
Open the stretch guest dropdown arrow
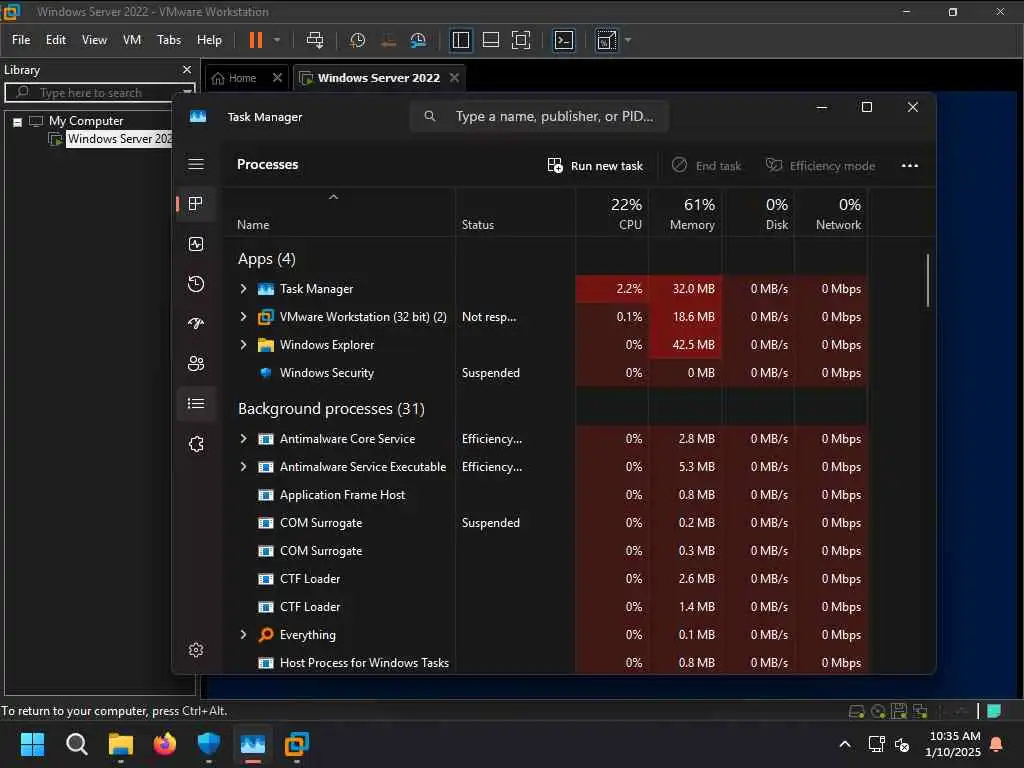click(628, 40)
